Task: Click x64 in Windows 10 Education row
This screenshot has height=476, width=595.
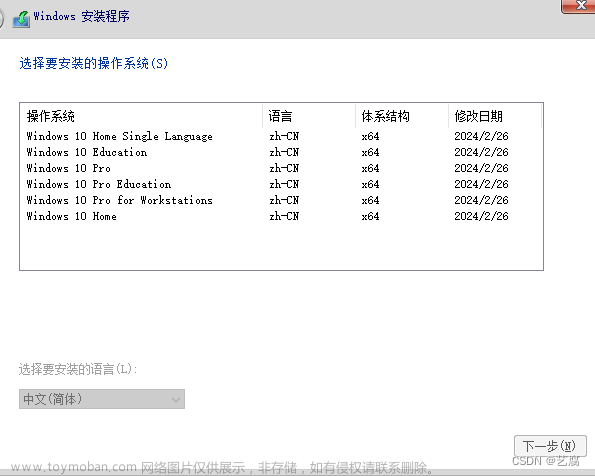Action: (370, 152)
